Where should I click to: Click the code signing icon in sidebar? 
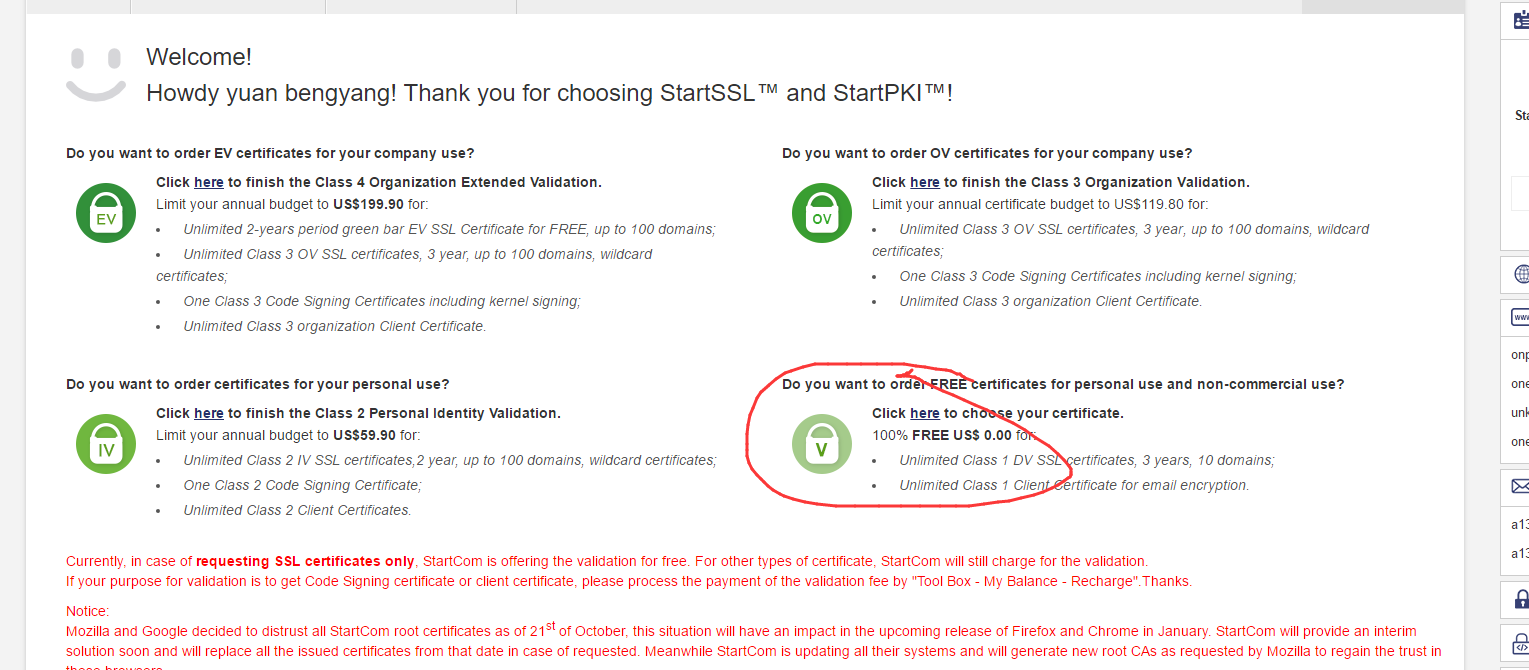click(x=1521, y=642)
